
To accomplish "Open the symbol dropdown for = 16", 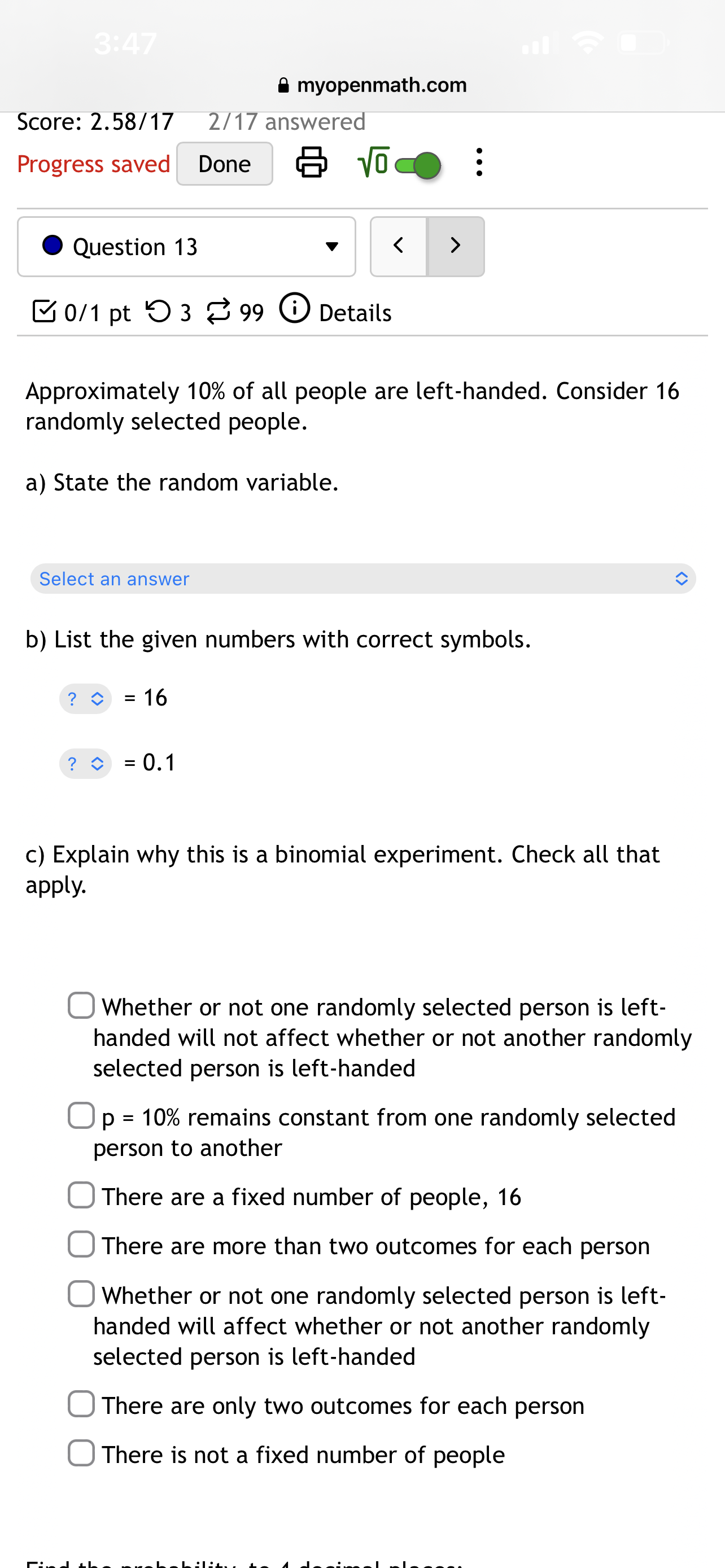I will click(85, 699).
